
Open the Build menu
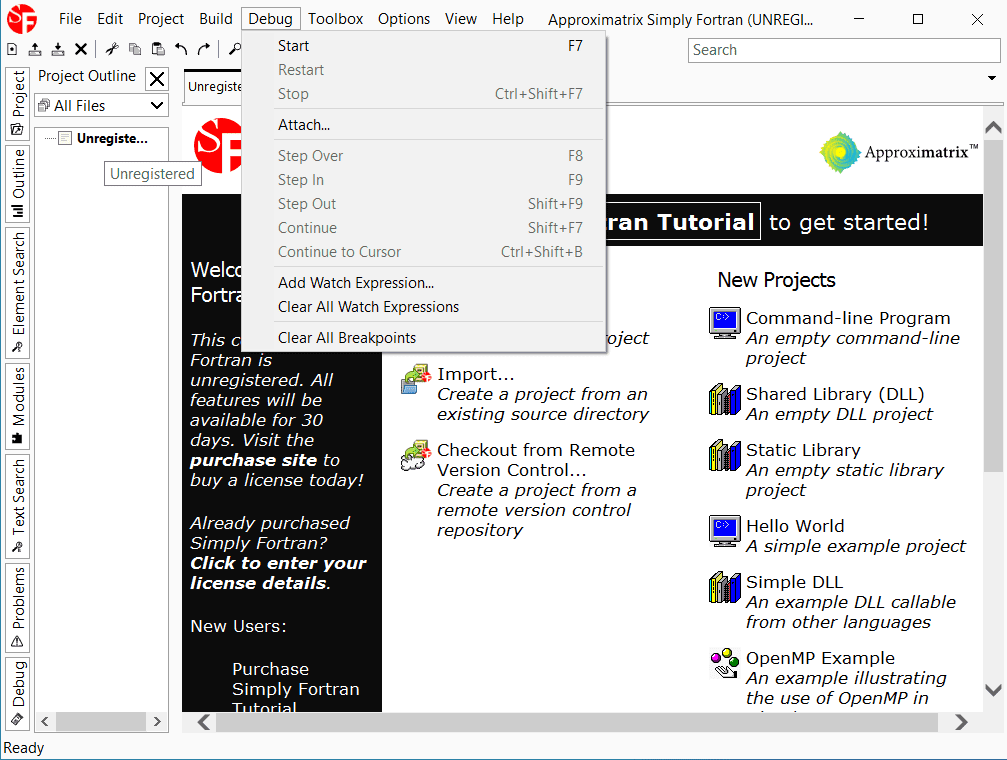(x=216, y=19)
